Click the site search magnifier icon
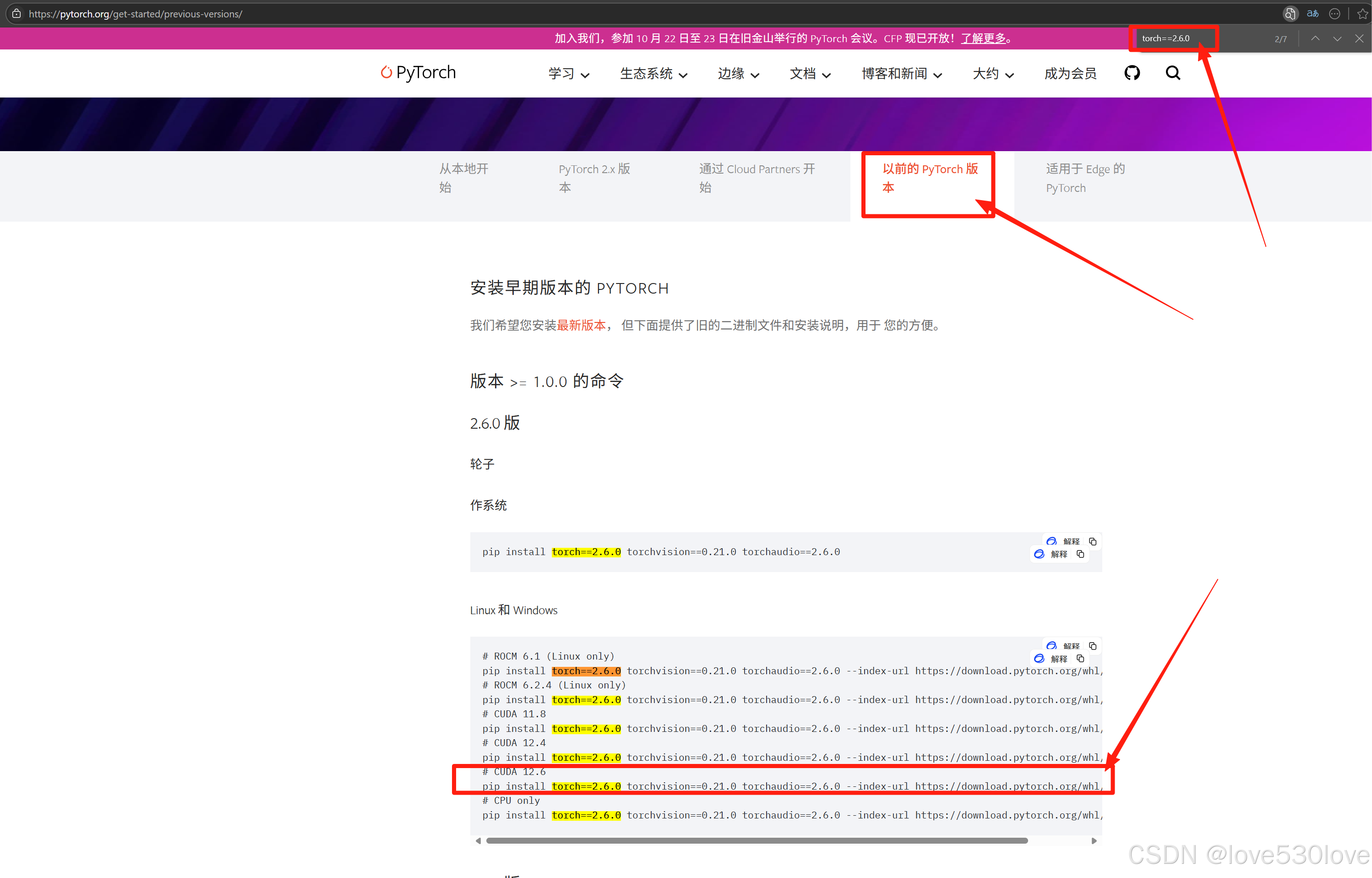 coord(1172,73)
